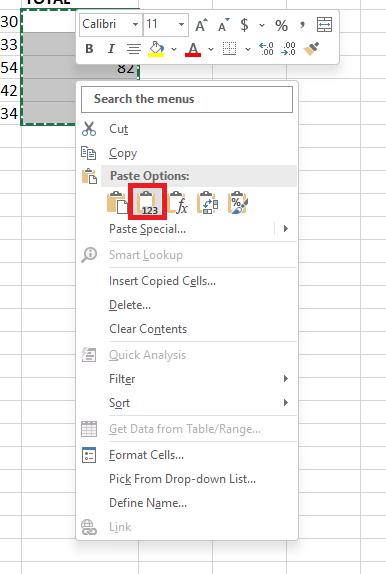
Task: Select cell containing 34
Action: coord(9,114)
